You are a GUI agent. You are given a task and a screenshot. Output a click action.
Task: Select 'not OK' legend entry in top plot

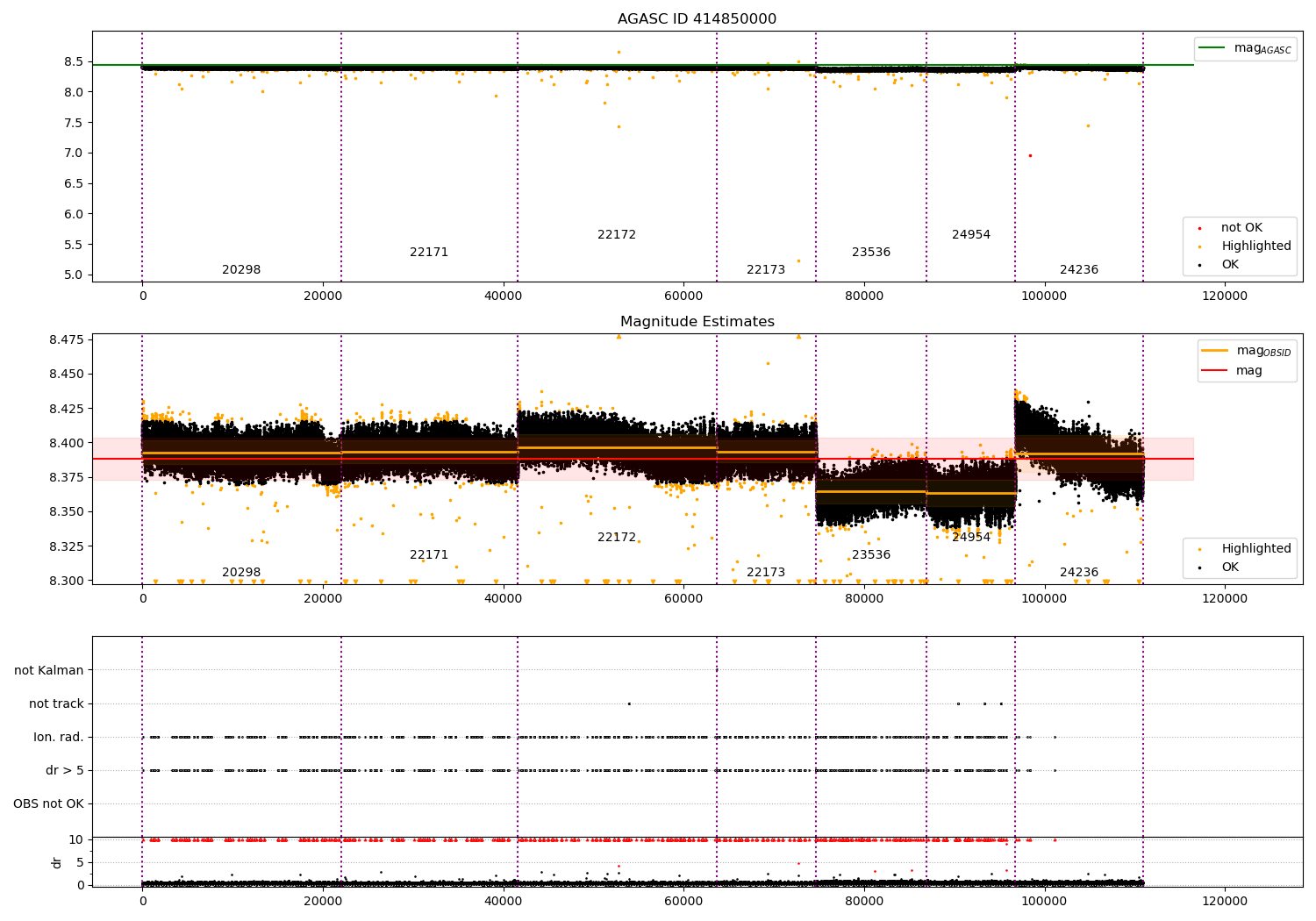[x=1241, y=228]
